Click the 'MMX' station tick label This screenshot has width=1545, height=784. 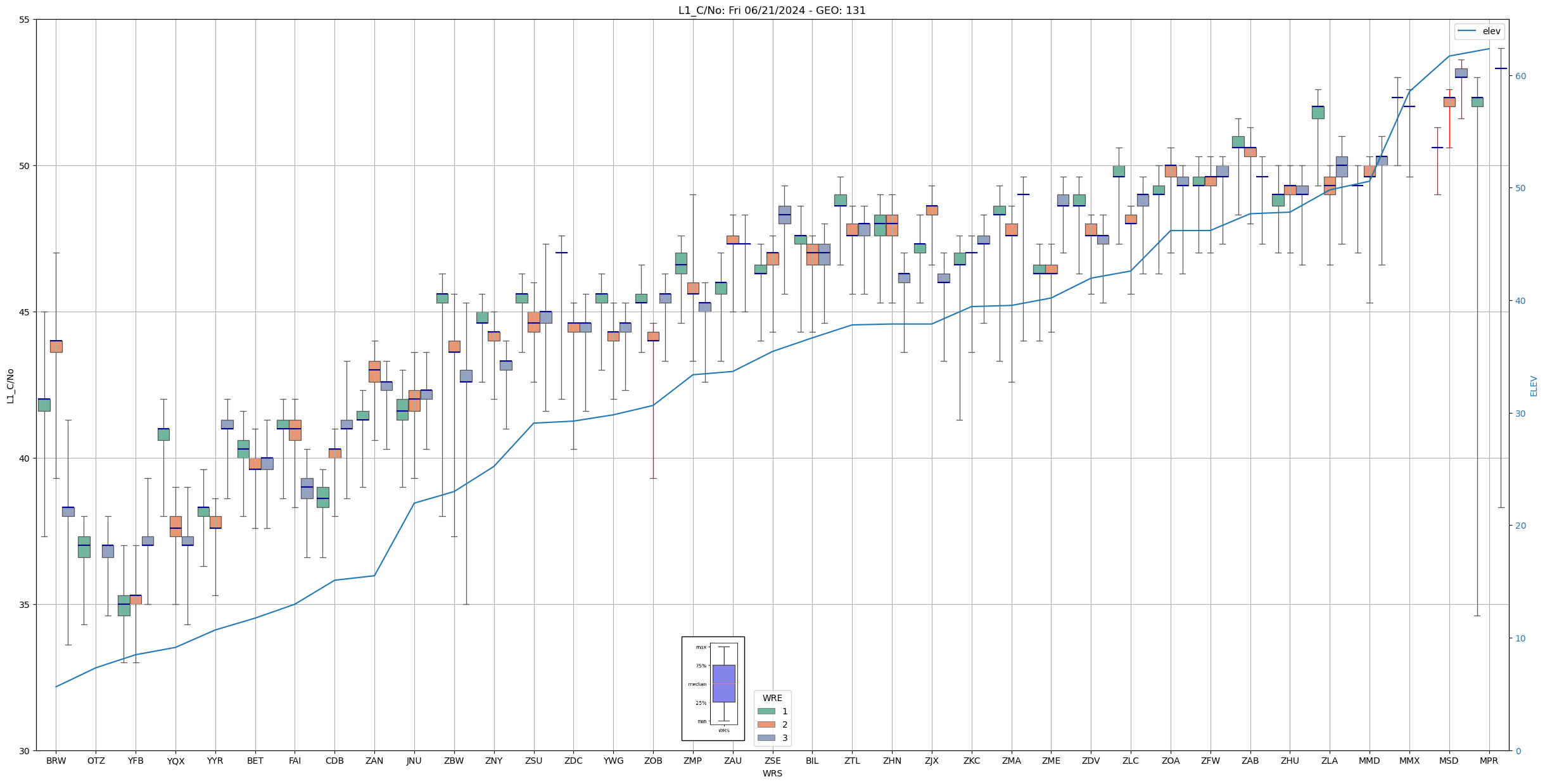point(1409,761)
